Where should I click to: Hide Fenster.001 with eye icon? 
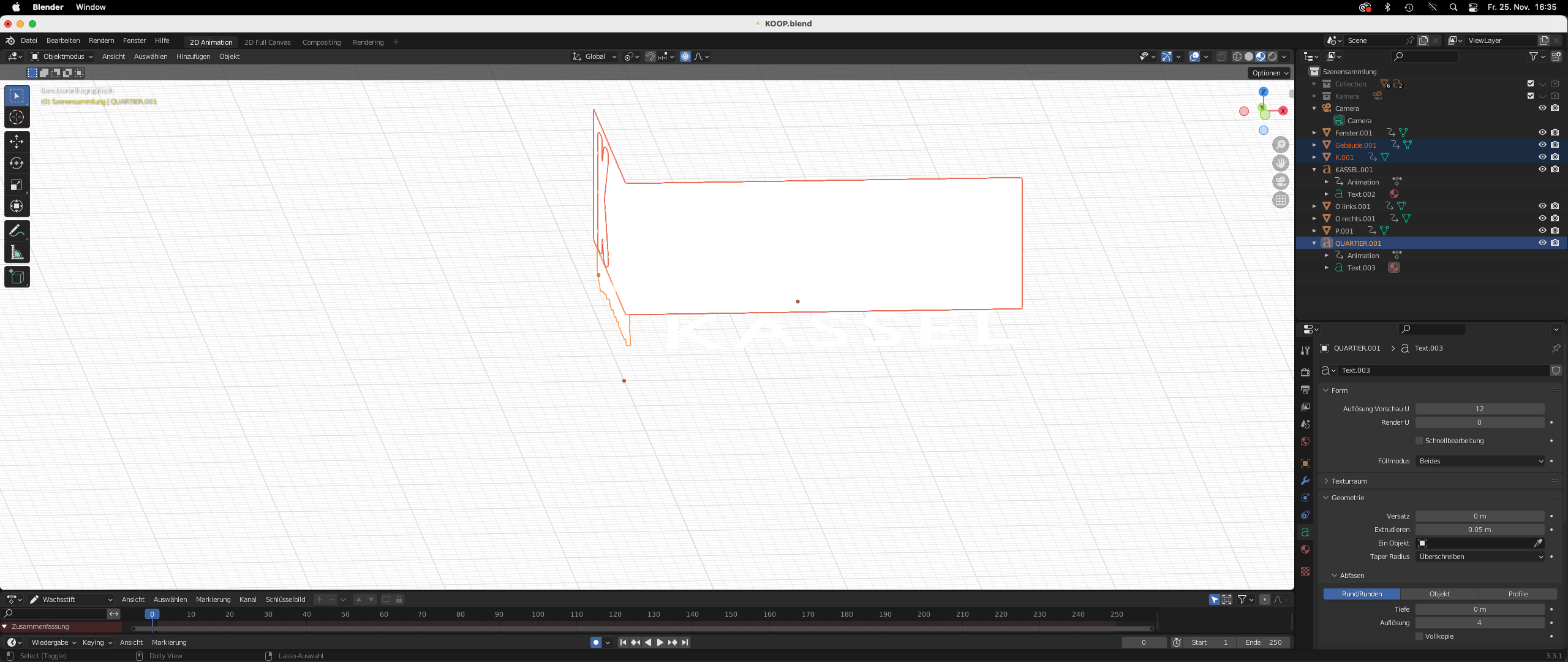(x=1542, y=132)
